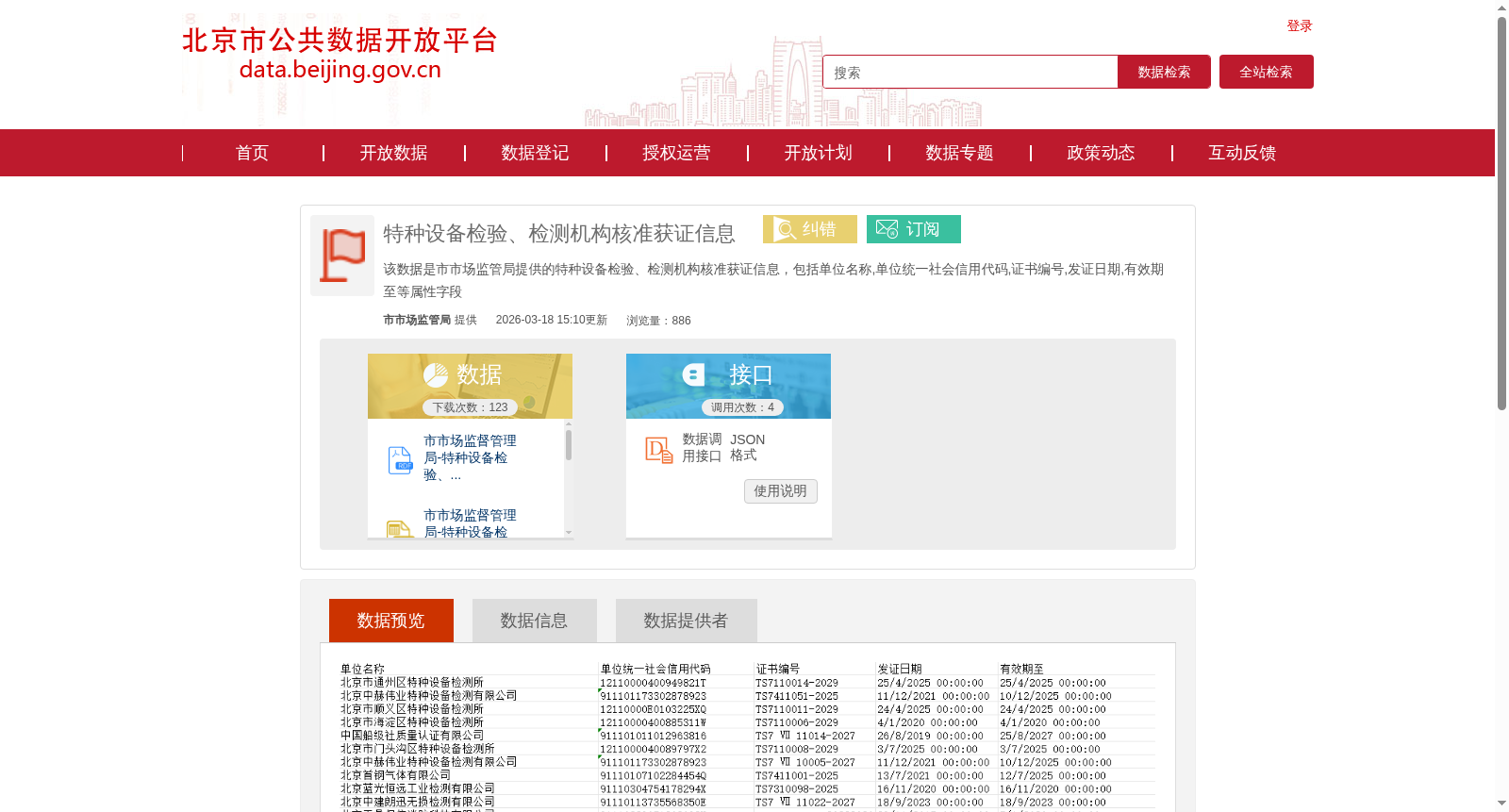Click the 北京首钢气体有限公司 row
The image size is (1509, 812).
coord(747,775)
